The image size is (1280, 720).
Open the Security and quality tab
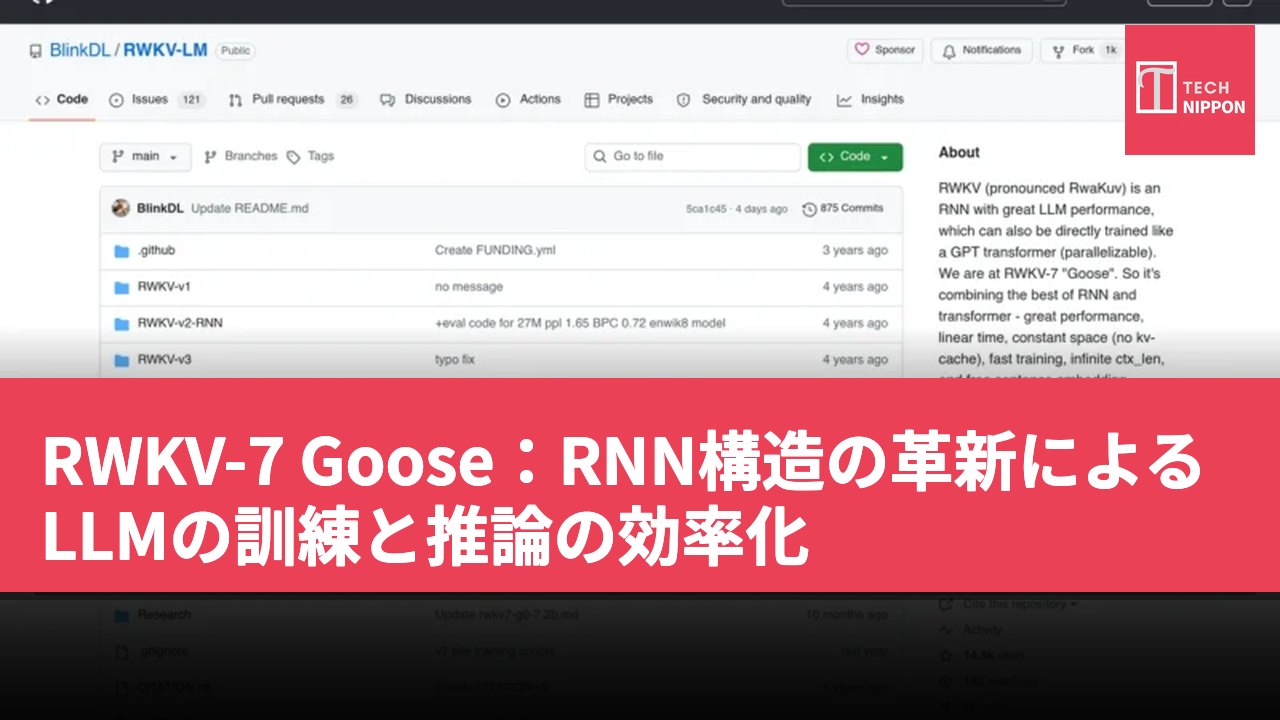point(744,100)
